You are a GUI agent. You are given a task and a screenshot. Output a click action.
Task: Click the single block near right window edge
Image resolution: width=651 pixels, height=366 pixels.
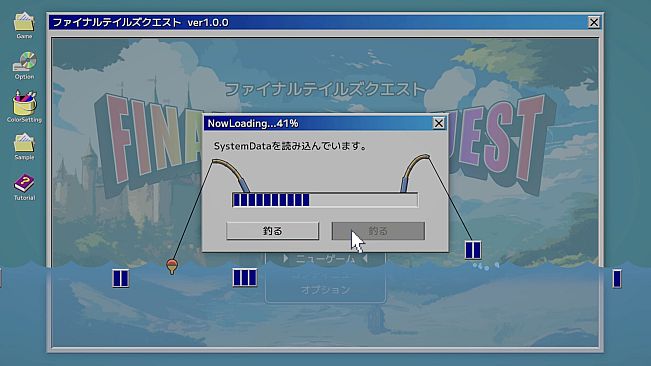coord(617,278)
